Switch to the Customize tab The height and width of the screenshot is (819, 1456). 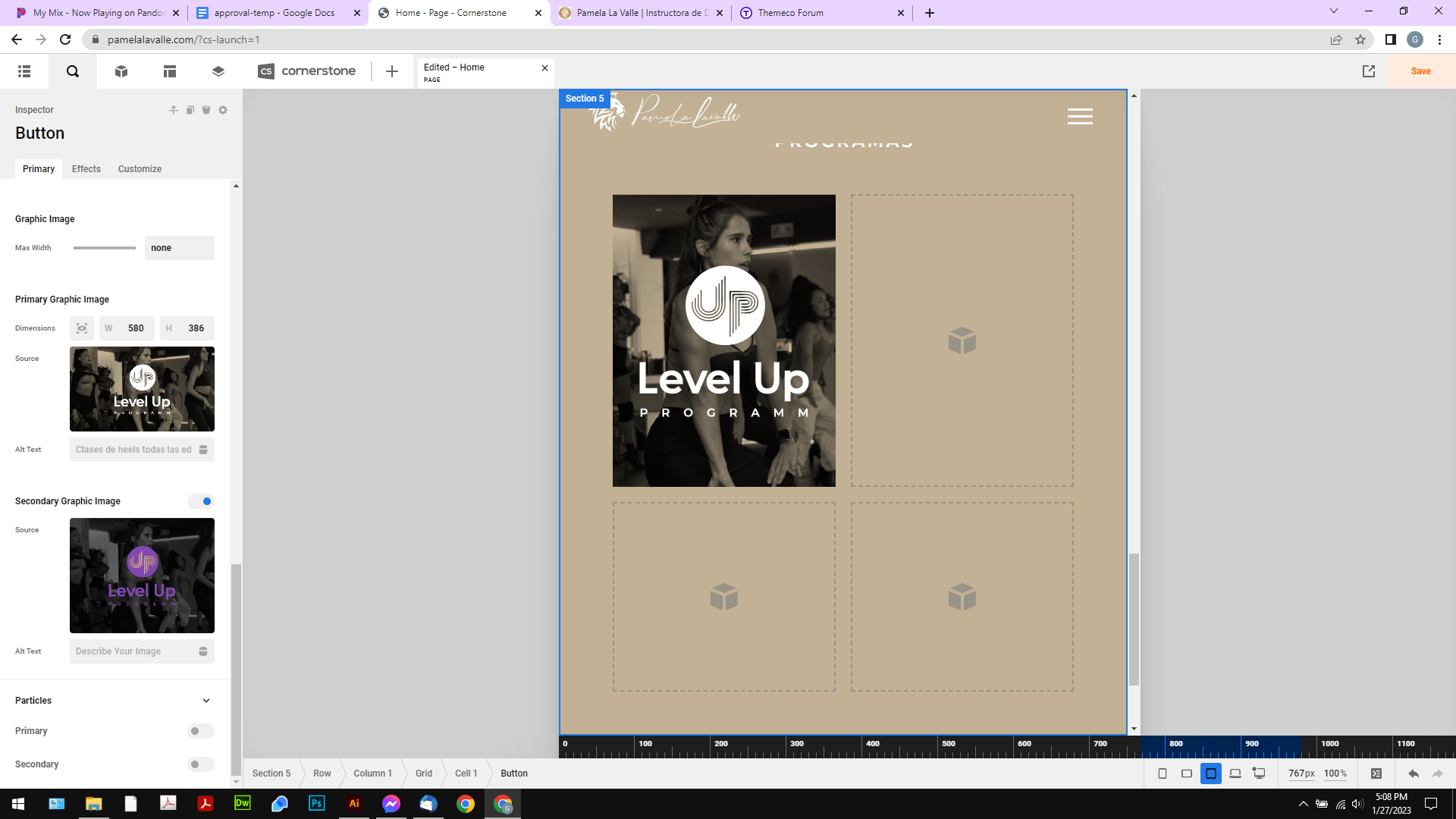click(140, 169)
